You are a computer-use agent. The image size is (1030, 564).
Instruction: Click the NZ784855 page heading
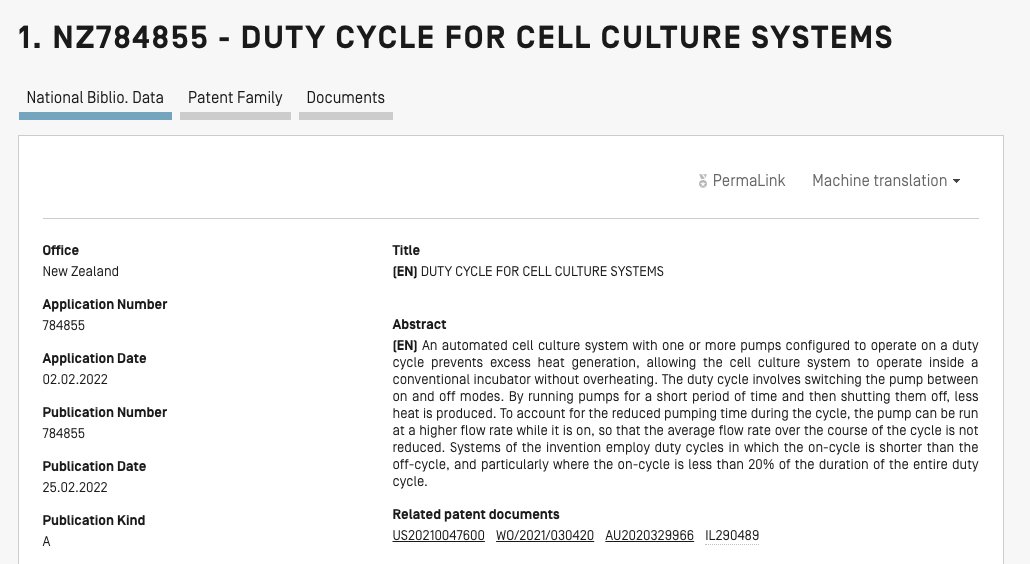coord(455,37)
